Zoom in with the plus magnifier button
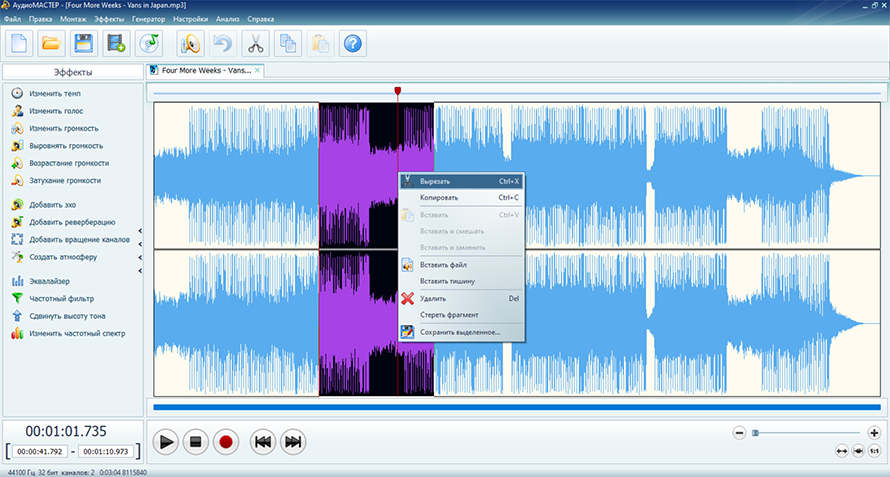This screenshot has width=890, height=477. tap(873, 432)
